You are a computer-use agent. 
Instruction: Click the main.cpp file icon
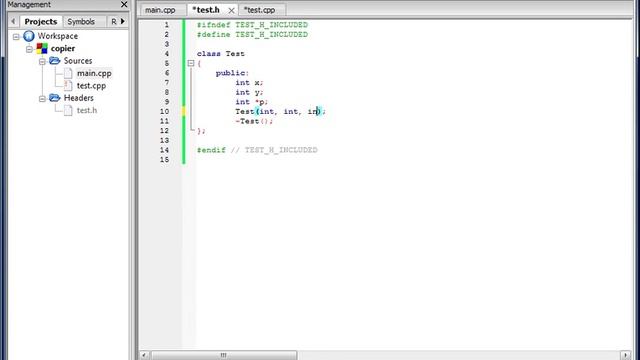coord(68,73)
